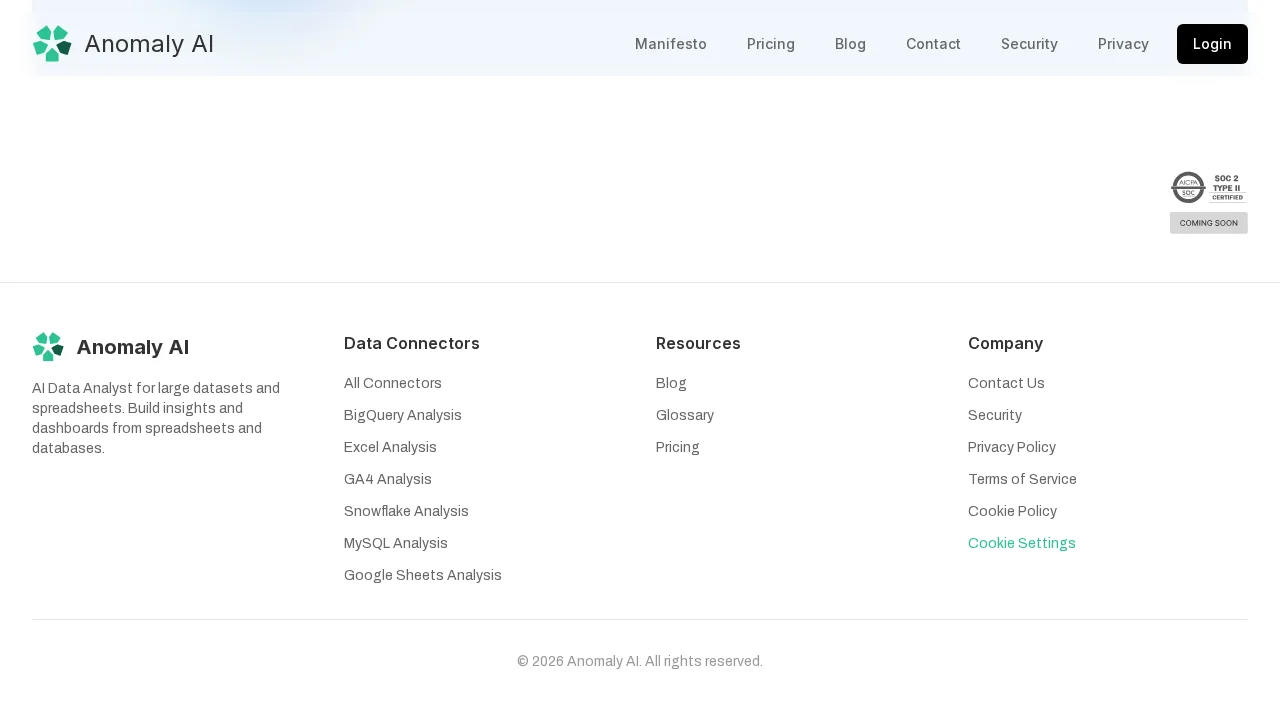The width and height of the screenshot is (1280, 720).
Task: Open the Contact page from the header
Action: 932,44
